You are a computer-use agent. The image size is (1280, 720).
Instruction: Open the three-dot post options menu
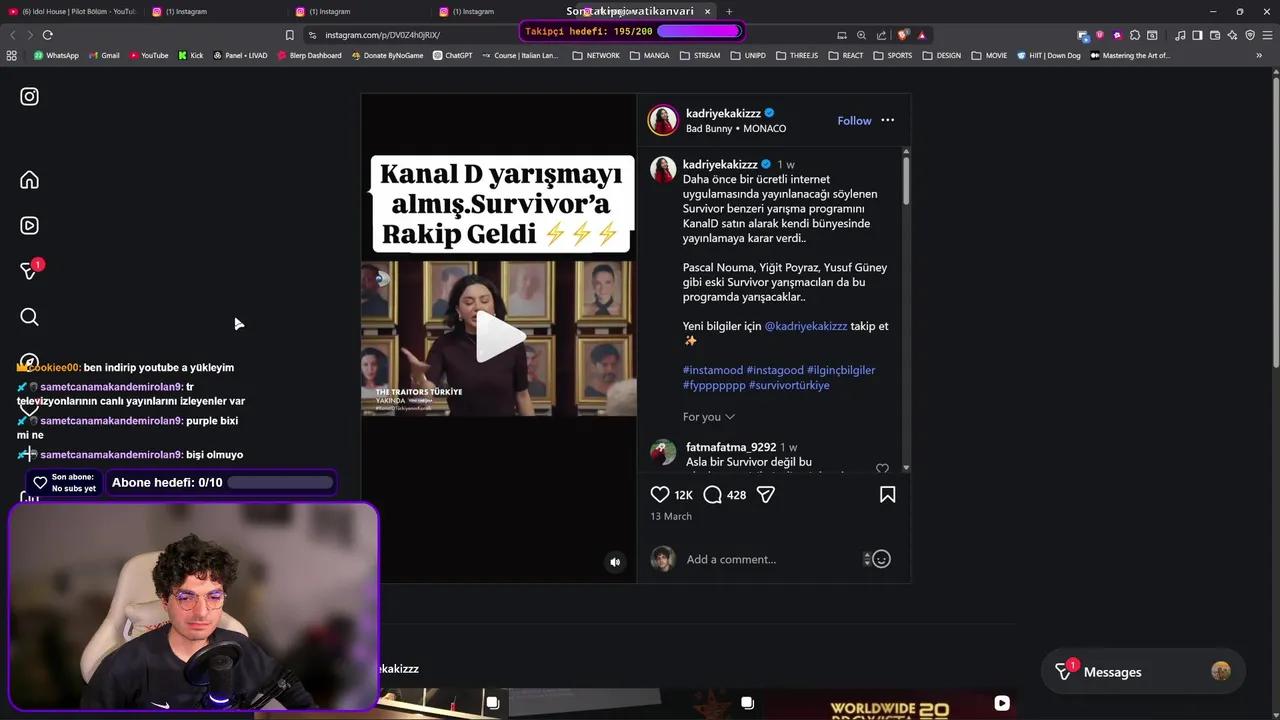[x=887, y=120]
